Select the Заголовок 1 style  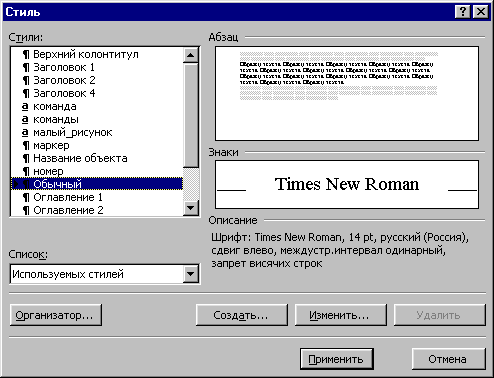click(97, 67)
